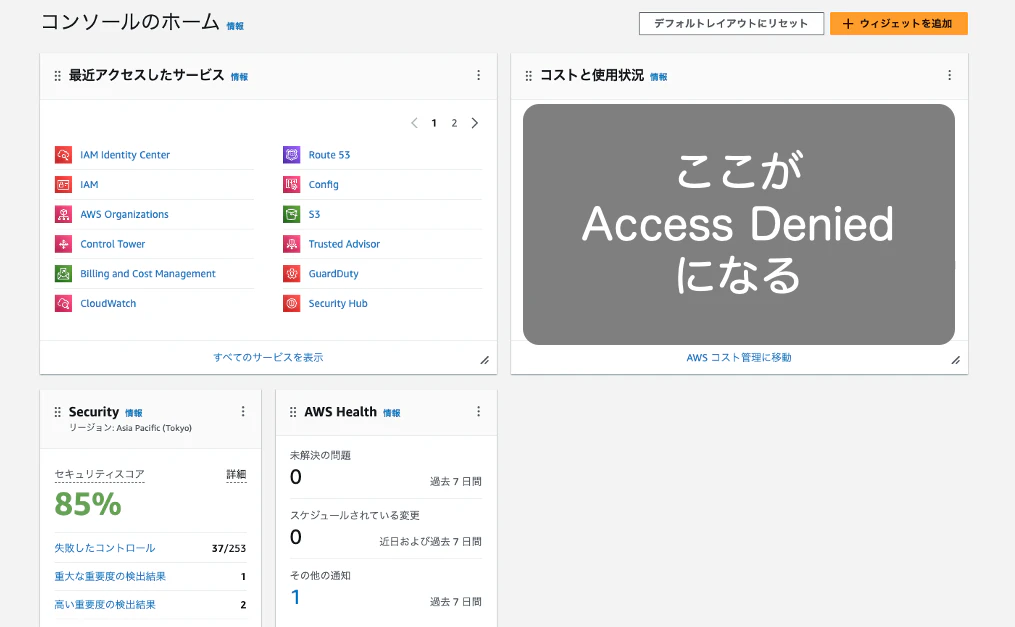Viewport: 1015px width, 627px height.
Task: Click the 85% security score value
Action: click(x=88, y=504)
